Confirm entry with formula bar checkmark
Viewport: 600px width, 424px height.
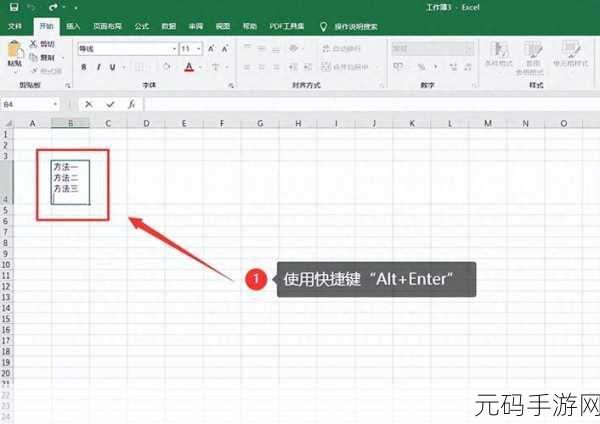pyautogui.click(x=111, y=104)
